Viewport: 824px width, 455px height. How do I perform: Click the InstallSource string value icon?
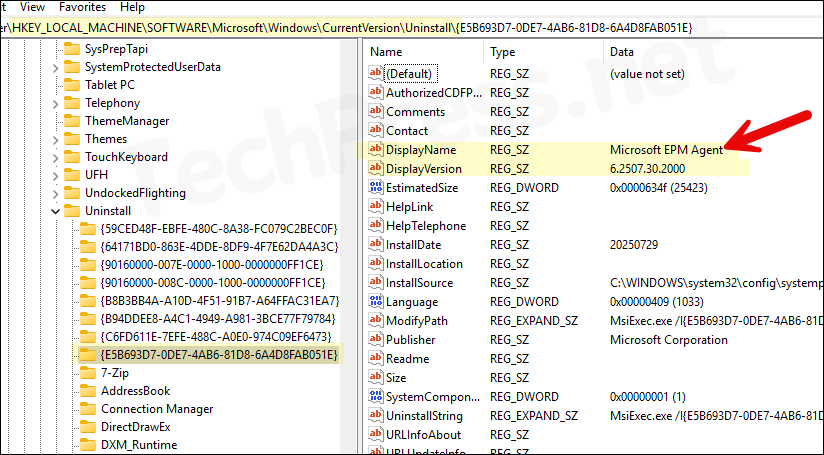[375, 282]
